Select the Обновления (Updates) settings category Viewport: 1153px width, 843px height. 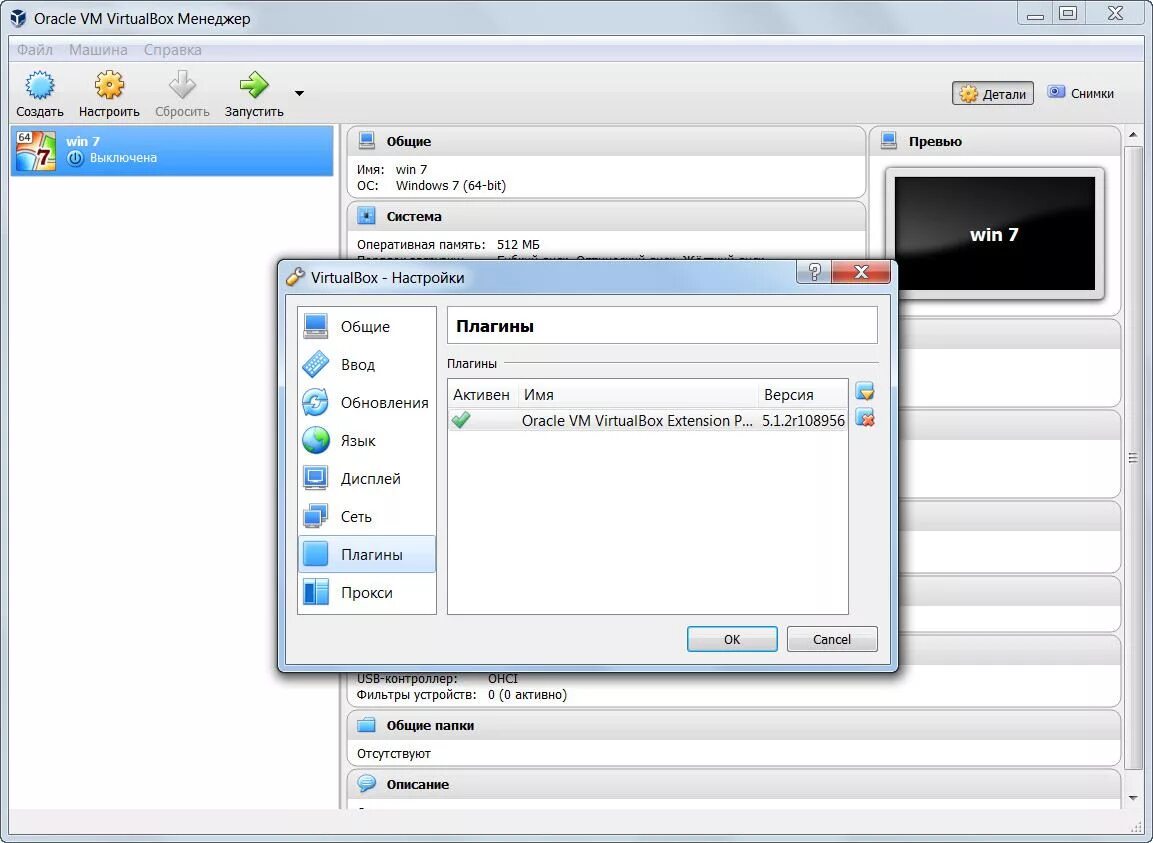coord(367,402)
